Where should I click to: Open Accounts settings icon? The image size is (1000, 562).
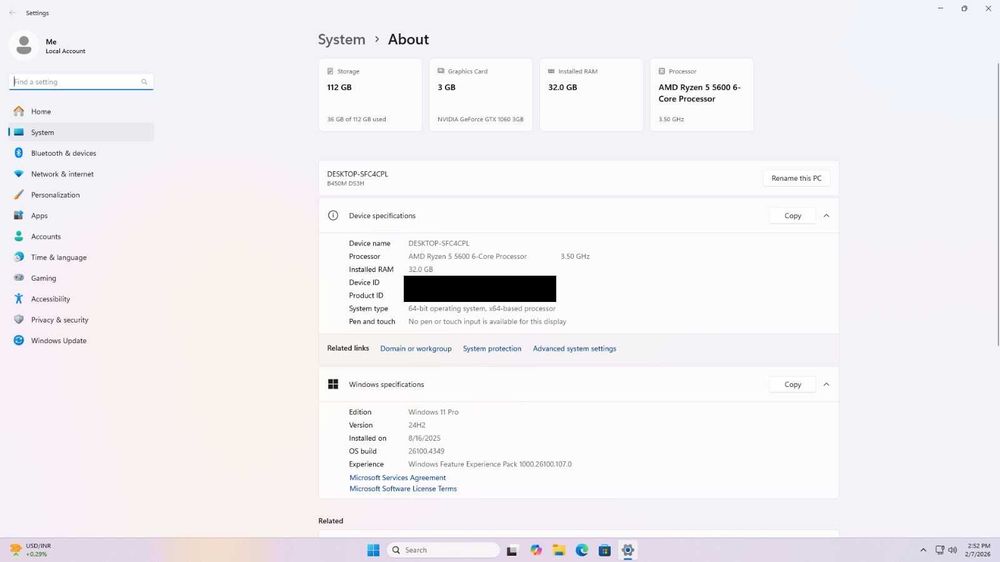(18, 236)
